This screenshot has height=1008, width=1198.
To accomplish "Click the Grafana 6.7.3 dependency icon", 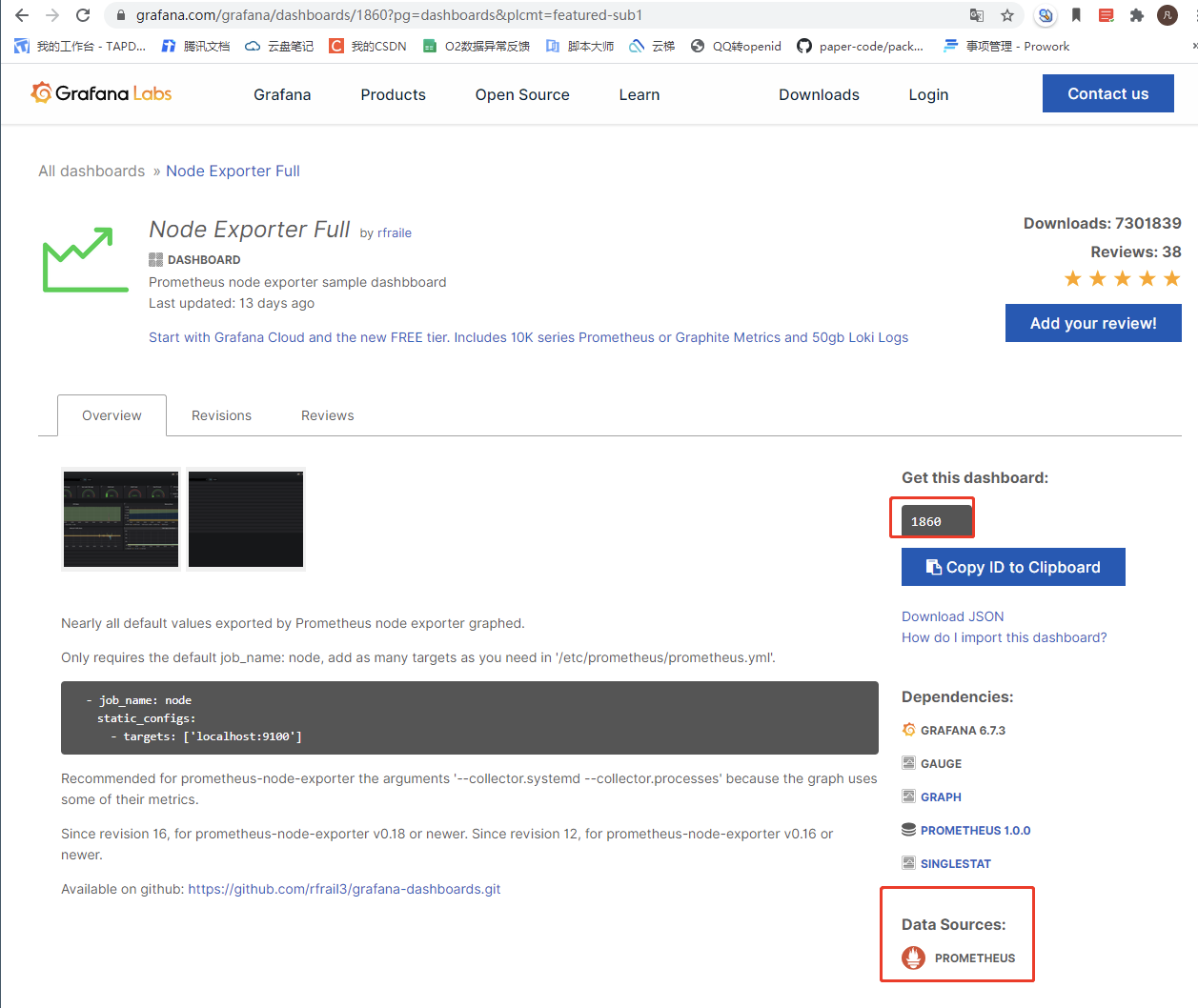I will [x=908, y=730].
